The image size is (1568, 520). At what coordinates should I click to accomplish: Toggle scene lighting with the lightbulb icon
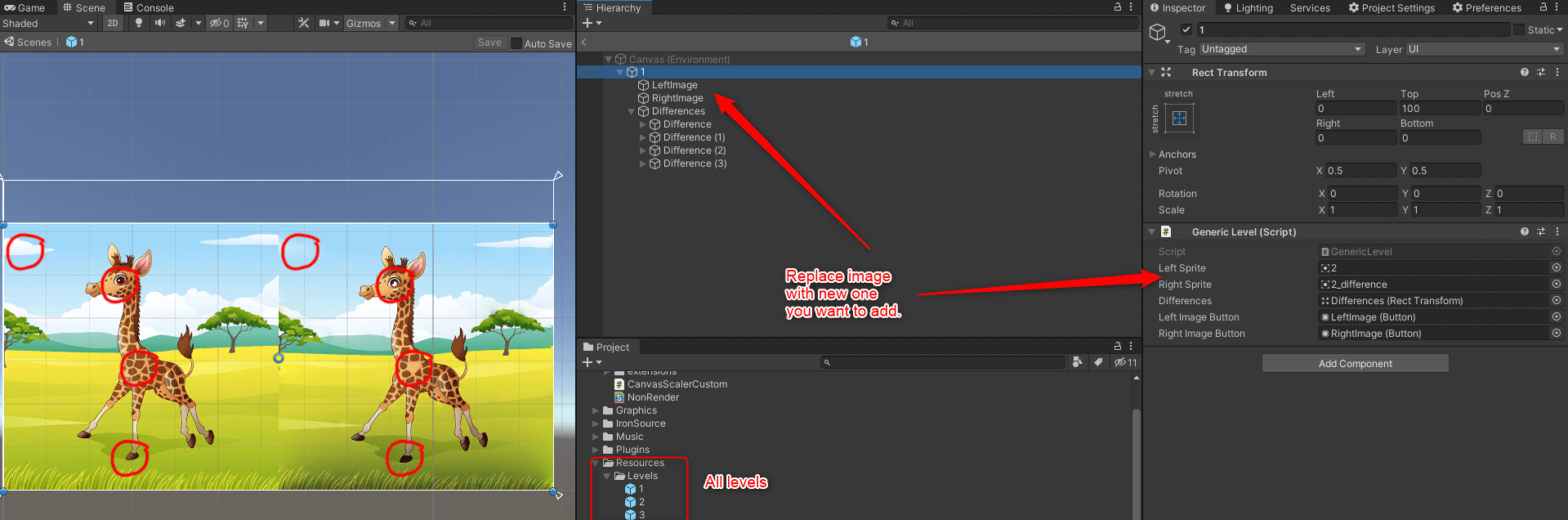point(139,23)
